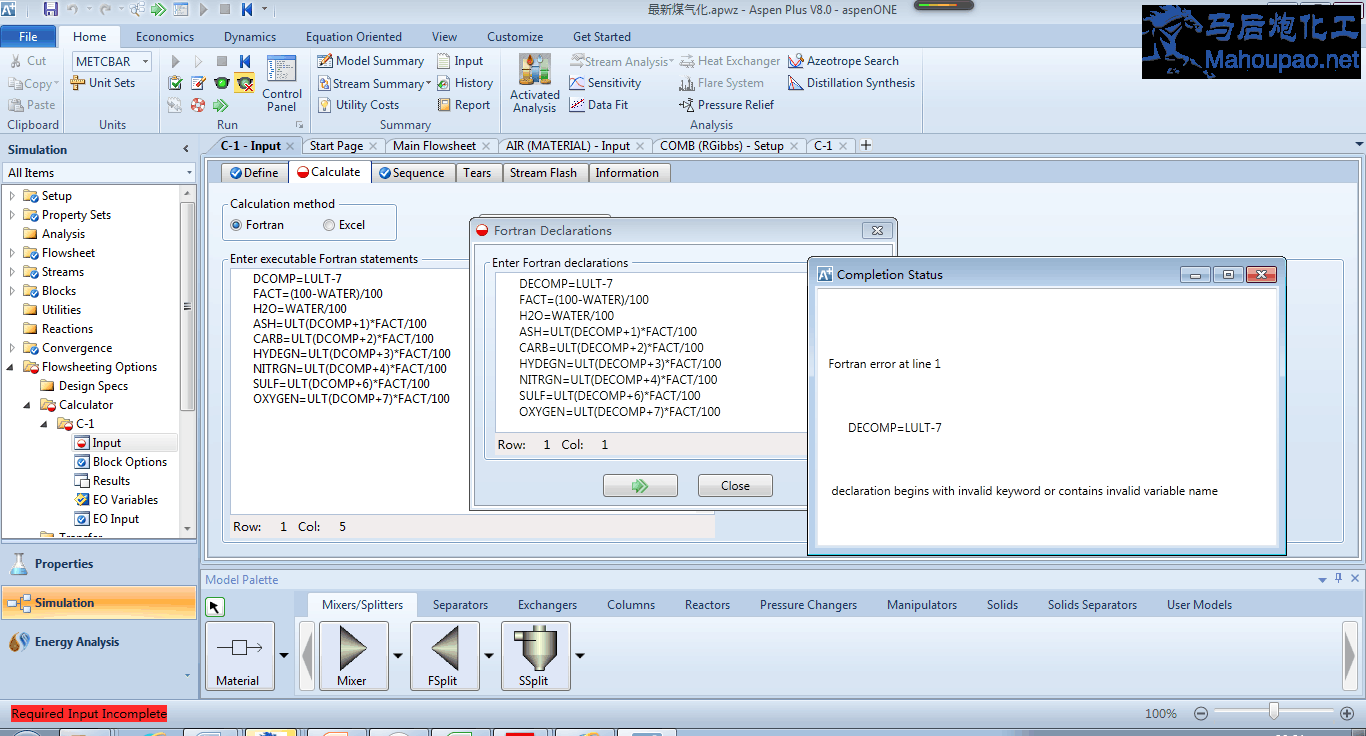Add a new document tab with plus button
The height and width of the screenshot is (736, 1366).
click(866, 145)
